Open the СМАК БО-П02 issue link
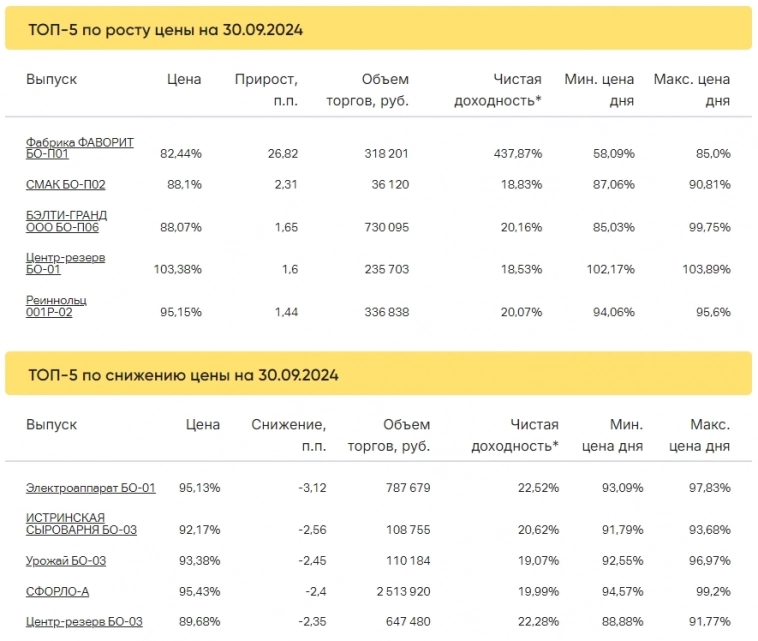The image size is (758, 641). [x=65, y=184]
